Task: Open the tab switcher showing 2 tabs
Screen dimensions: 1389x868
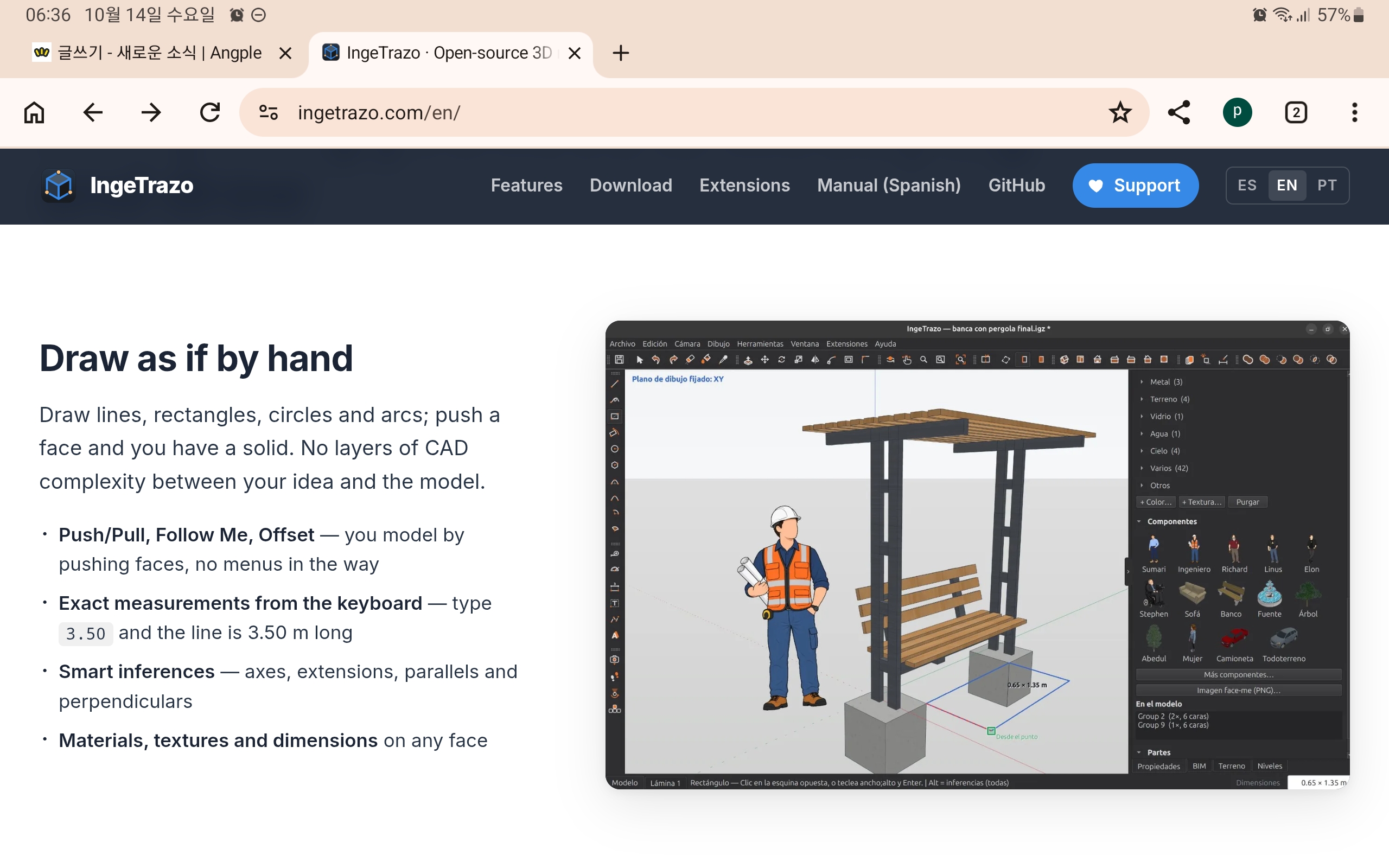Action: point(1296,112)
